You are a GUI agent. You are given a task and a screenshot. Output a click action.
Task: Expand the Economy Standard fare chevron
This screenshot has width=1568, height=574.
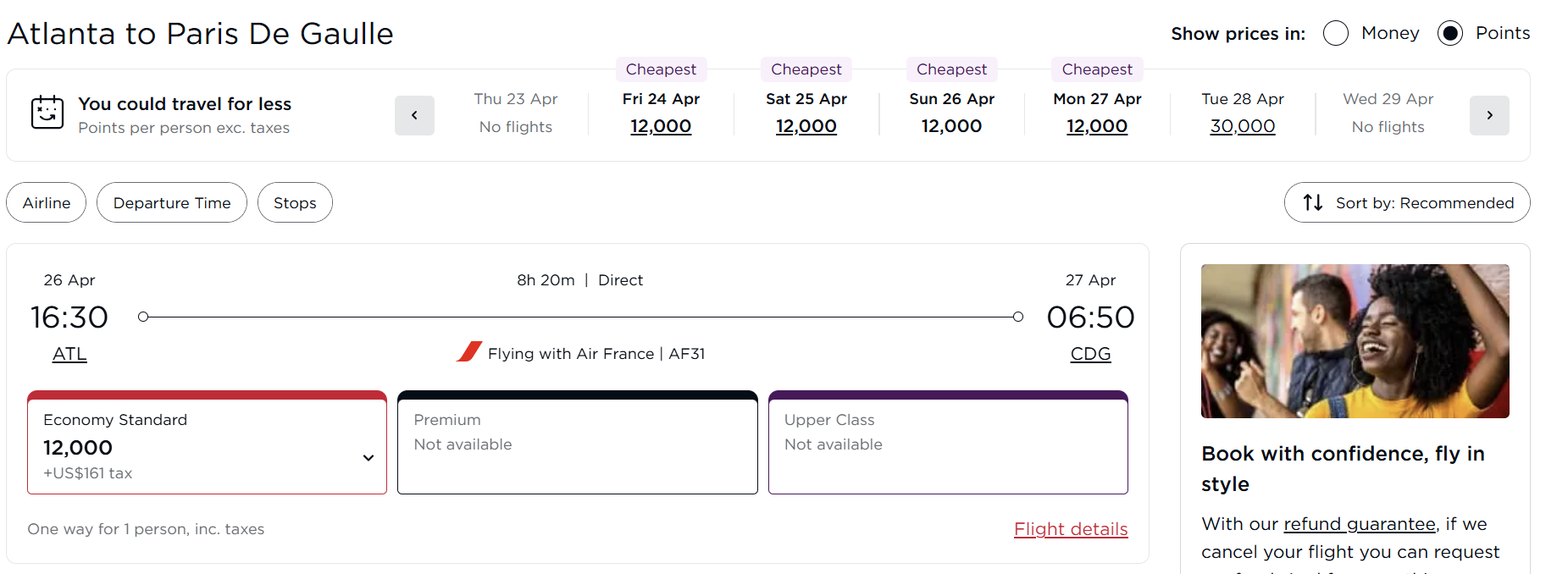(368, 458)
